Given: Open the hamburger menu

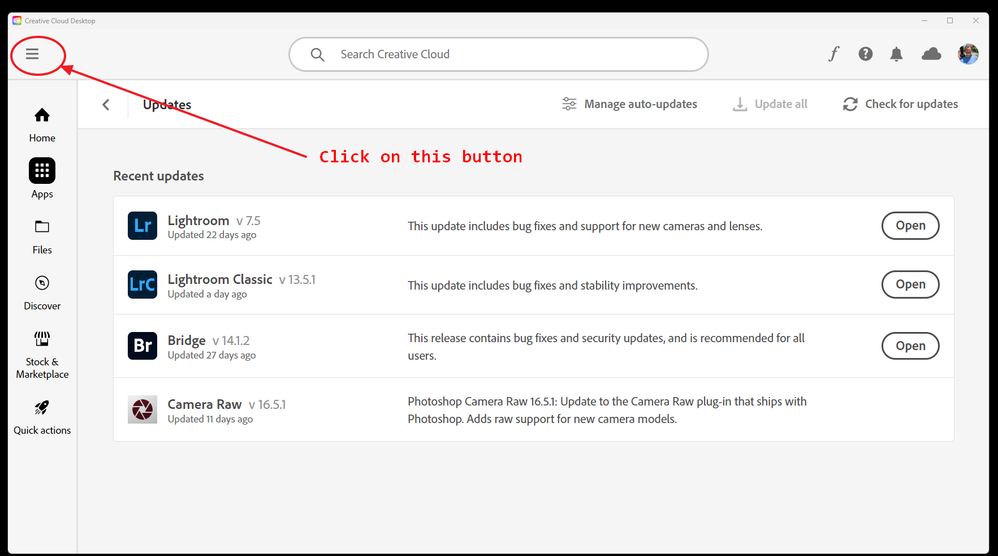Looking at the screenshot, I should click(x=32, y=54).
